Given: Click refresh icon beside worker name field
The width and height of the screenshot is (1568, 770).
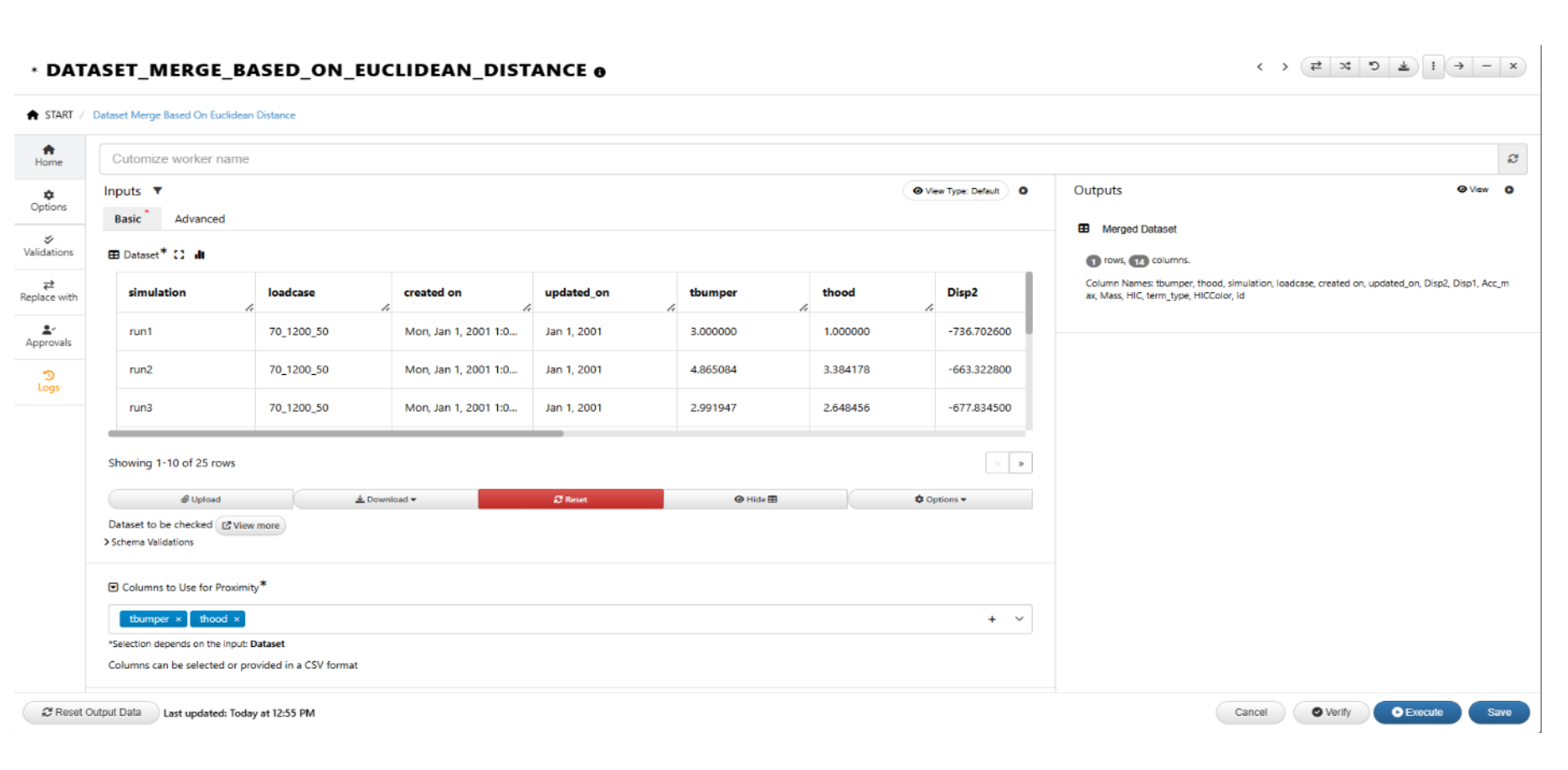Looking at the screenshot, I should tap(1513, 158).
